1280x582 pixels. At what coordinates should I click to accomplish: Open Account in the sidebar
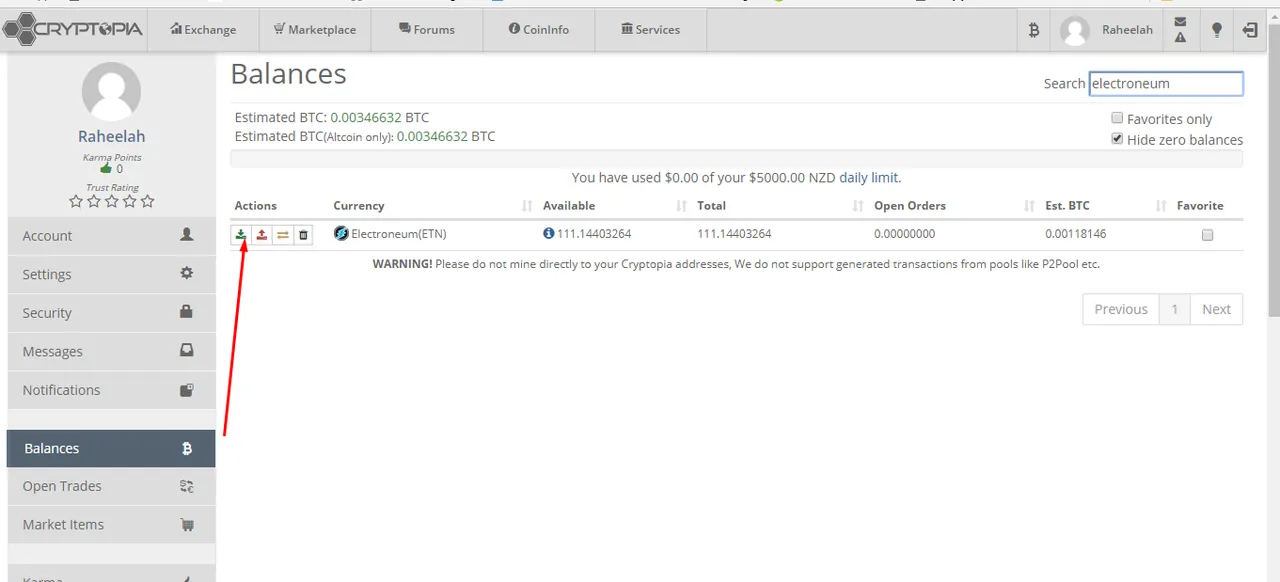[x=111, y=236]
